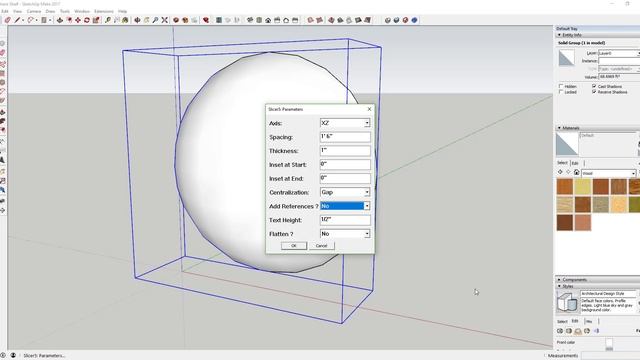Pick the dark brown wood swatch in last row
This screenshot has width=640, height=360.
[565, 222]
